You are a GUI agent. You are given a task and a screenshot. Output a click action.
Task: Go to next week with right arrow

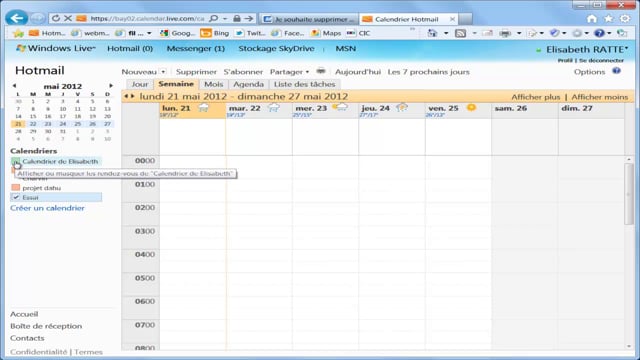pyautogui.click(x=132, y=96)
